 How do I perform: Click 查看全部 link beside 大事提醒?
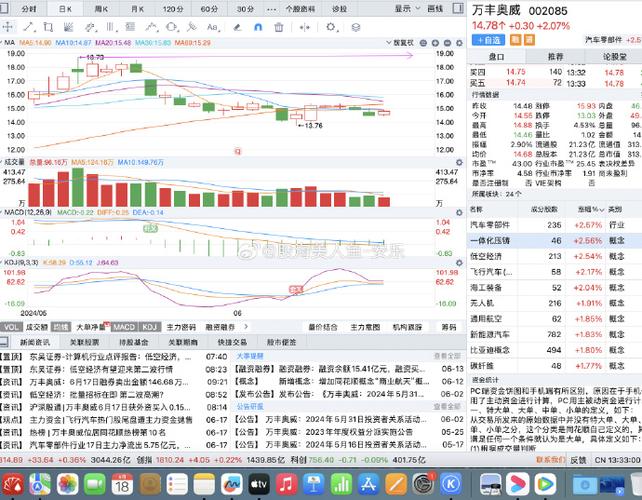tap(448, 356)
